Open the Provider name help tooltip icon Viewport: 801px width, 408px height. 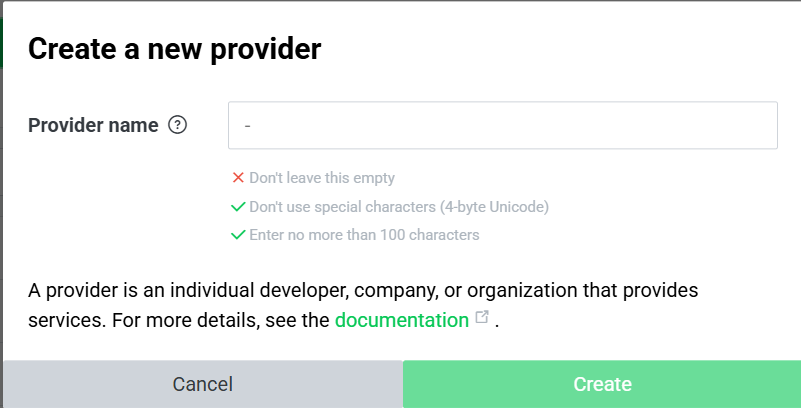tap(177, 125)
